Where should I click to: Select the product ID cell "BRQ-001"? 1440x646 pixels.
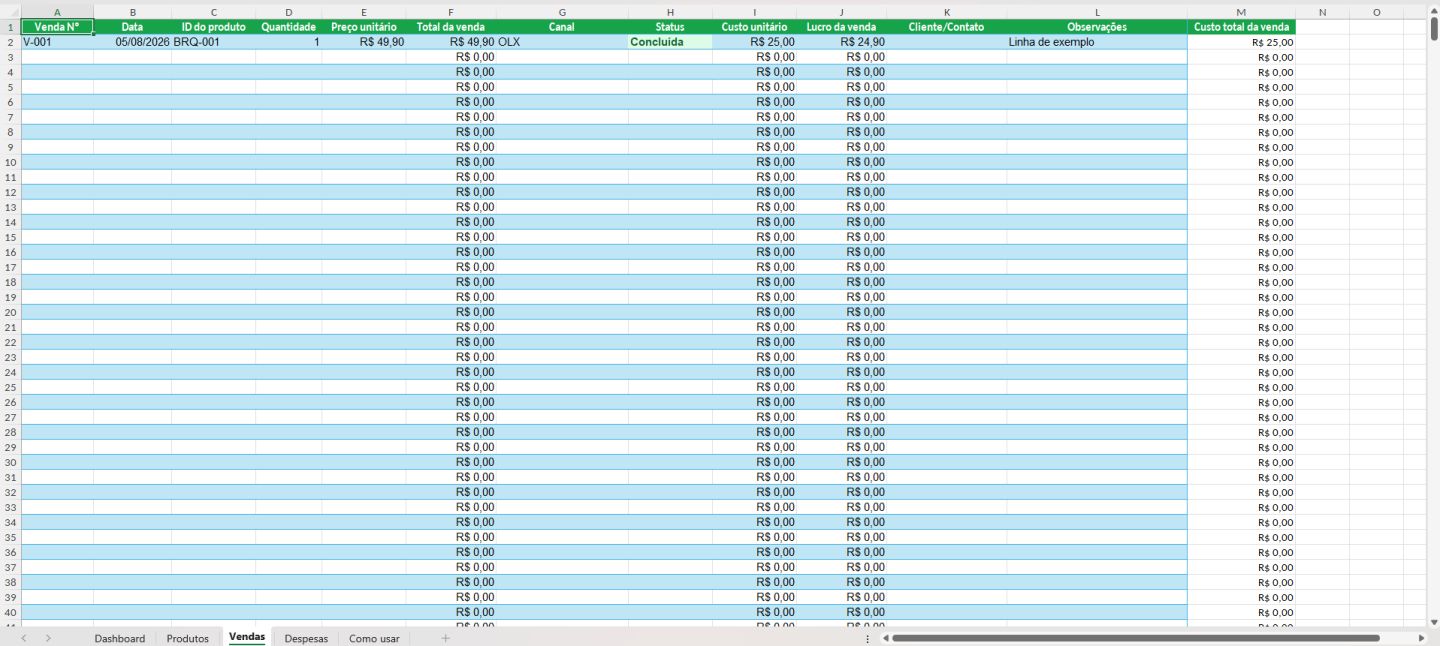tap(213, 42)
